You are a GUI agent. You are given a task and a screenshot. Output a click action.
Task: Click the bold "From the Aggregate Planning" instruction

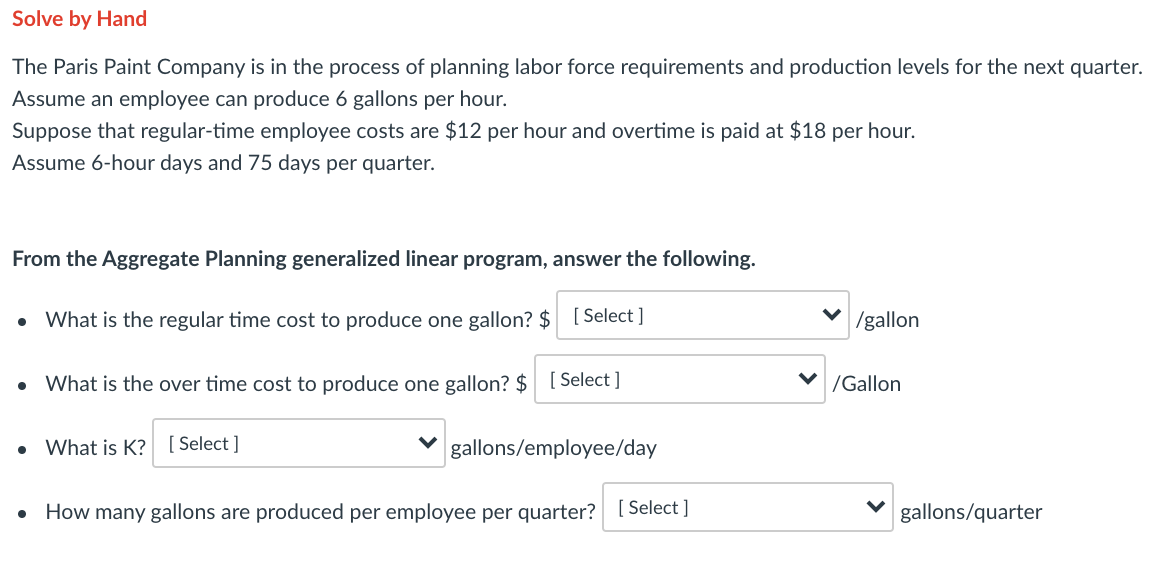[x=383, y=259]
